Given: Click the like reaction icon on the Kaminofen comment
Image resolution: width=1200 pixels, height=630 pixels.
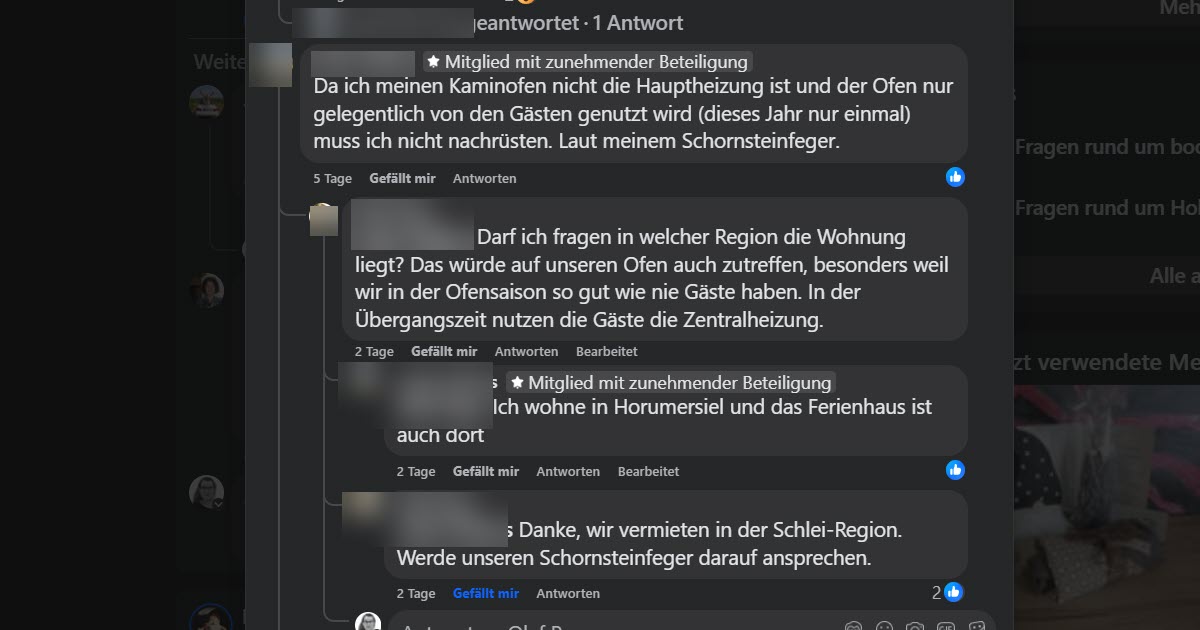Looking at the screenshot, I should point(955,177).
